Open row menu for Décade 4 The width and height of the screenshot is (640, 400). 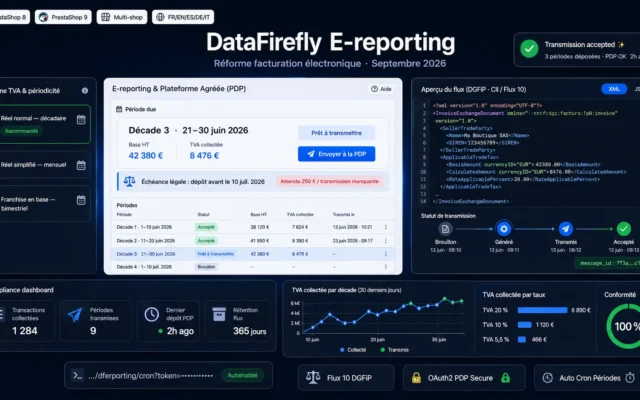386,267
